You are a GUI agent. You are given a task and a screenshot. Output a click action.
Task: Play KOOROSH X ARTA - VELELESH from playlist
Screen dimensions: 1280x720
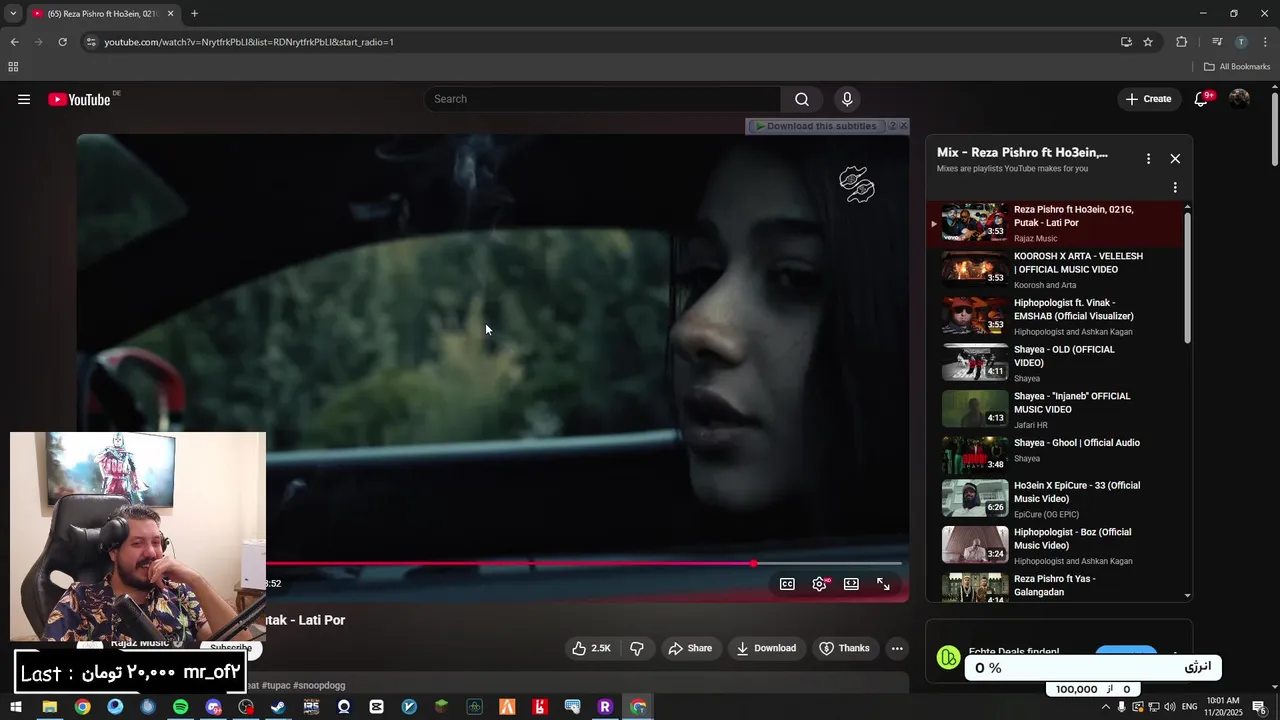1055,270
